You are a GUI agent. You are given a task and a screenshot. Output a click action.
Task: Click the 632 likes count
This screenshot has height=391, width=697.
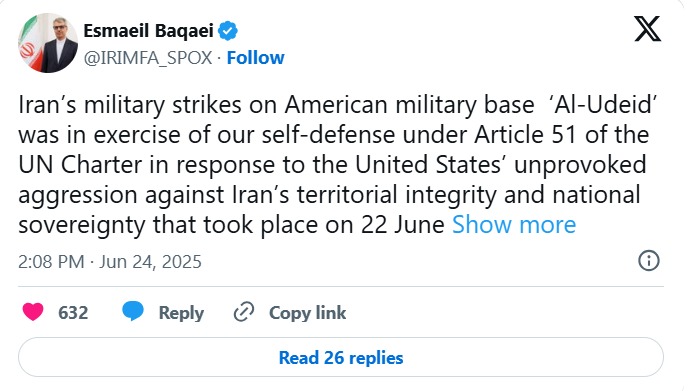(73, 312)
